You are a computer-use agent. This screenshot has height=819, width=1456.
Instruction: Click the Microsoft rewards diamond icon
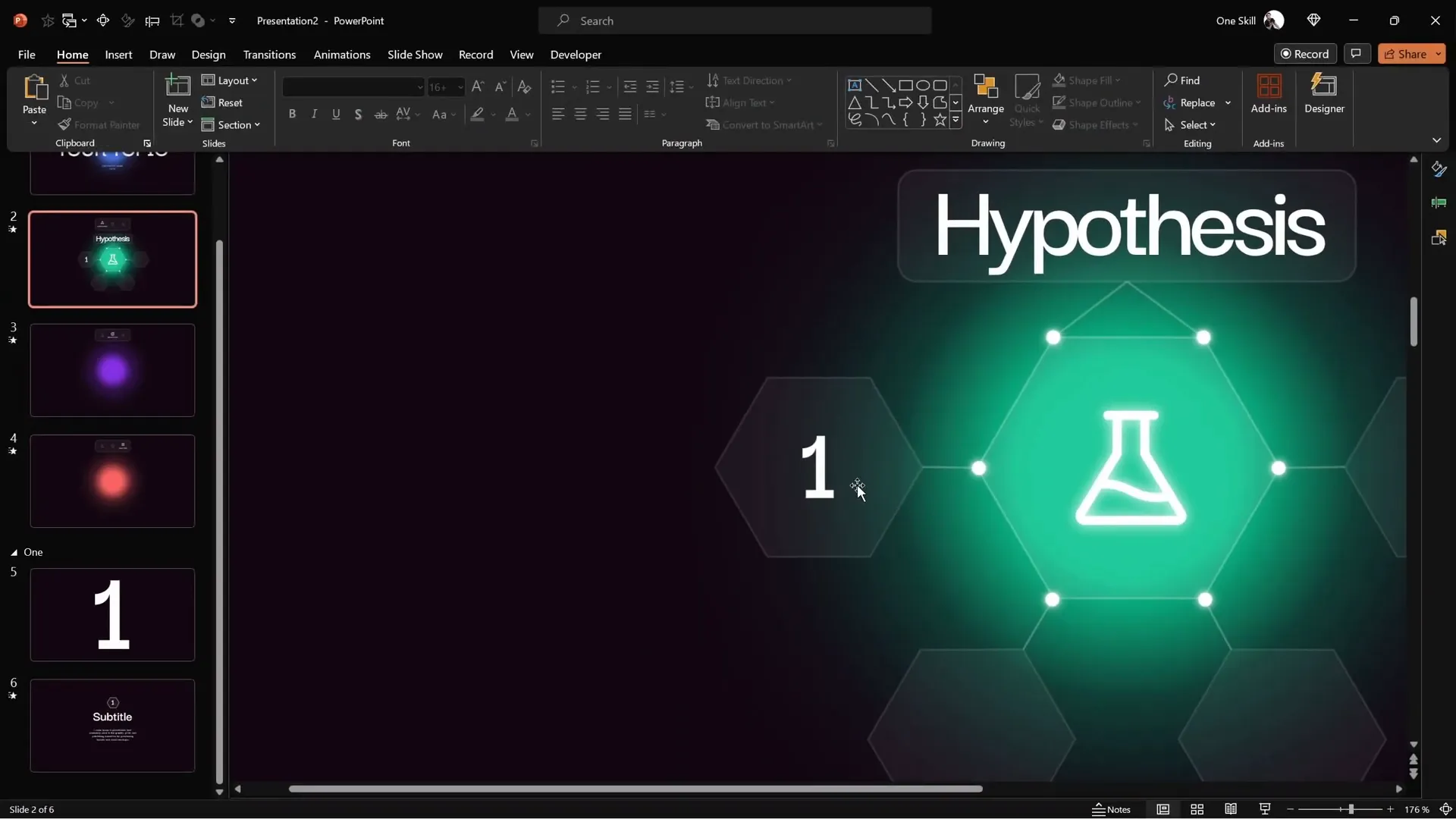click(1314, 20)
